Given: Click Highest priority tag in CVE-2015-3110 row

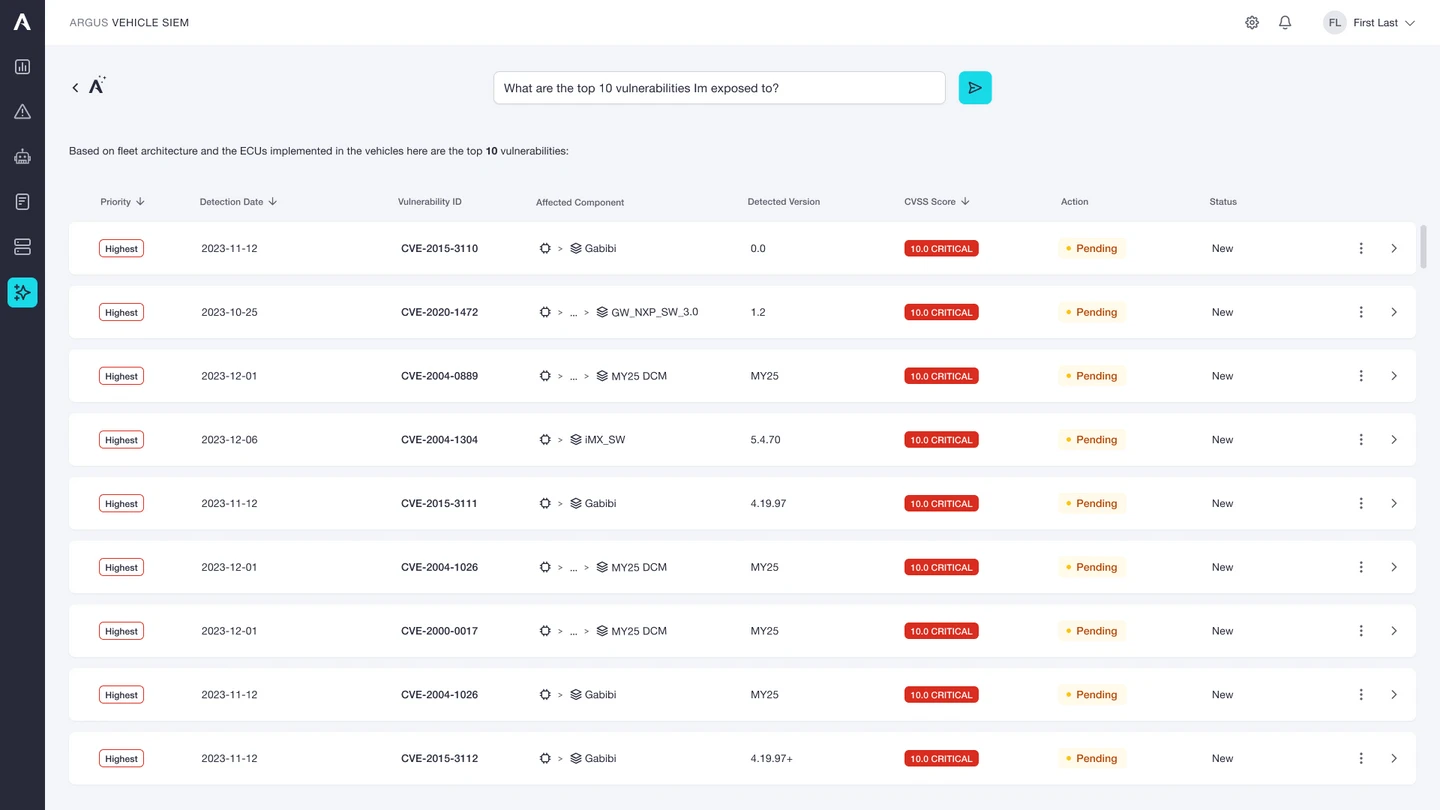Looking at the screenshot, I should point(121,248).
